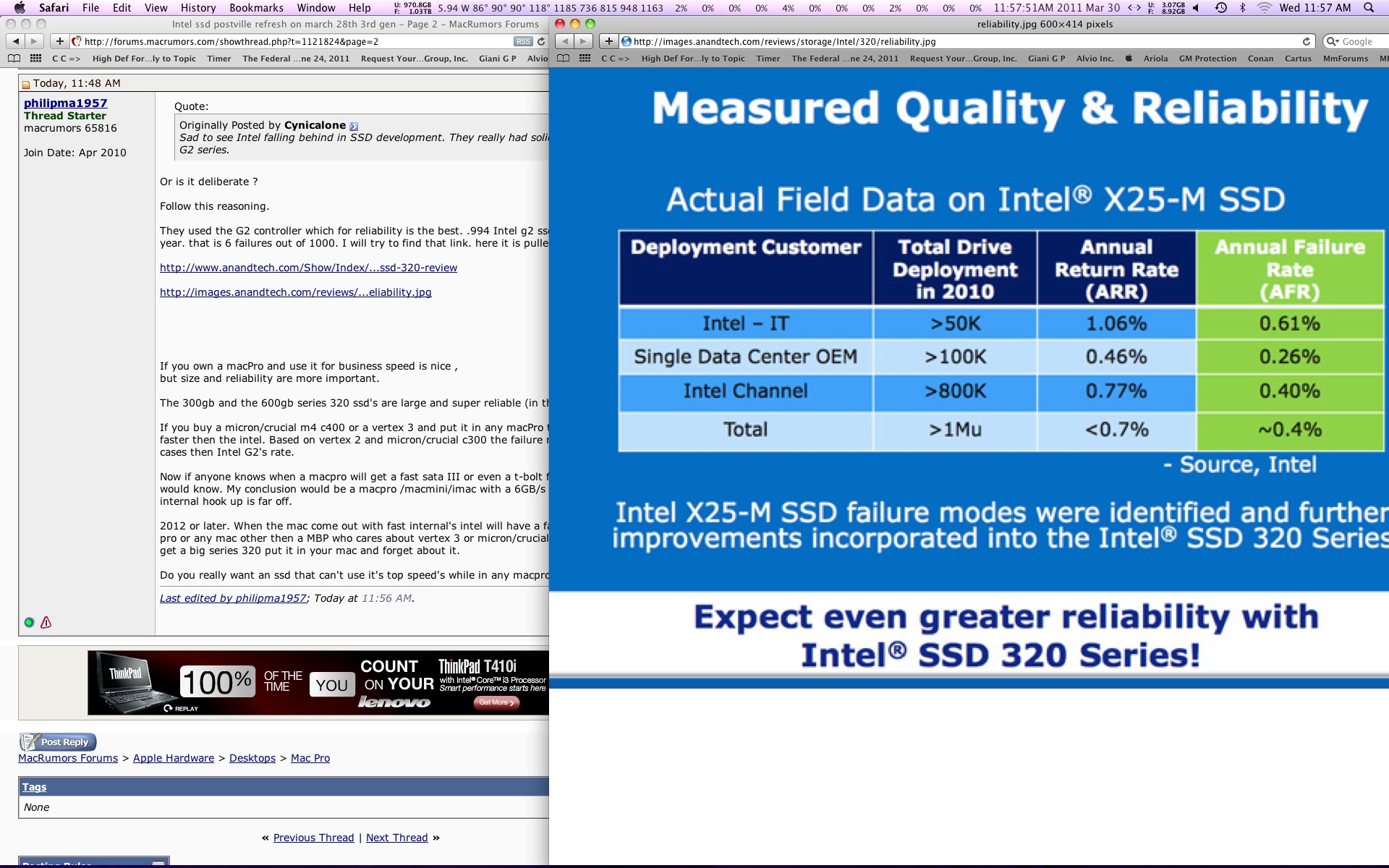
Task: Open the View menu
Action: [156, 7]
